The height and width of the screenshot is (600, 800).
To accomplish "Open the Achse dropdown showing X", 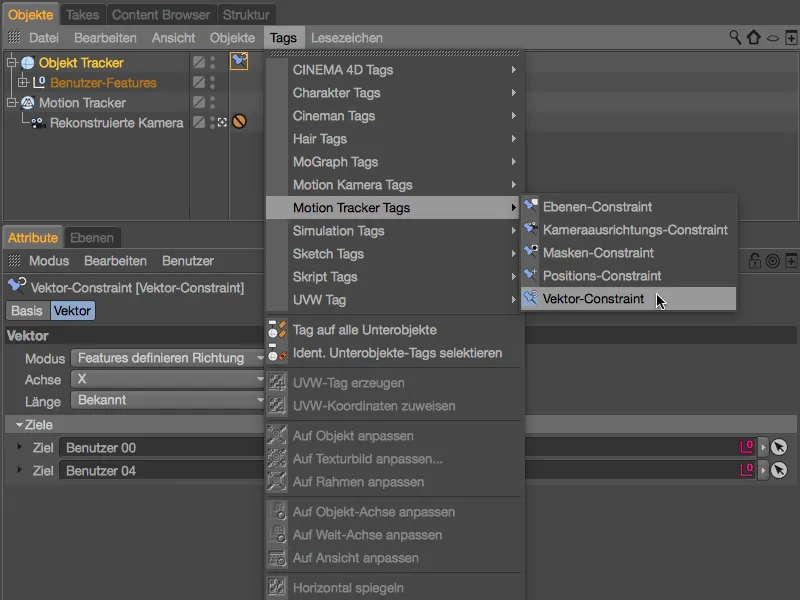I will (x=167, y=379).
